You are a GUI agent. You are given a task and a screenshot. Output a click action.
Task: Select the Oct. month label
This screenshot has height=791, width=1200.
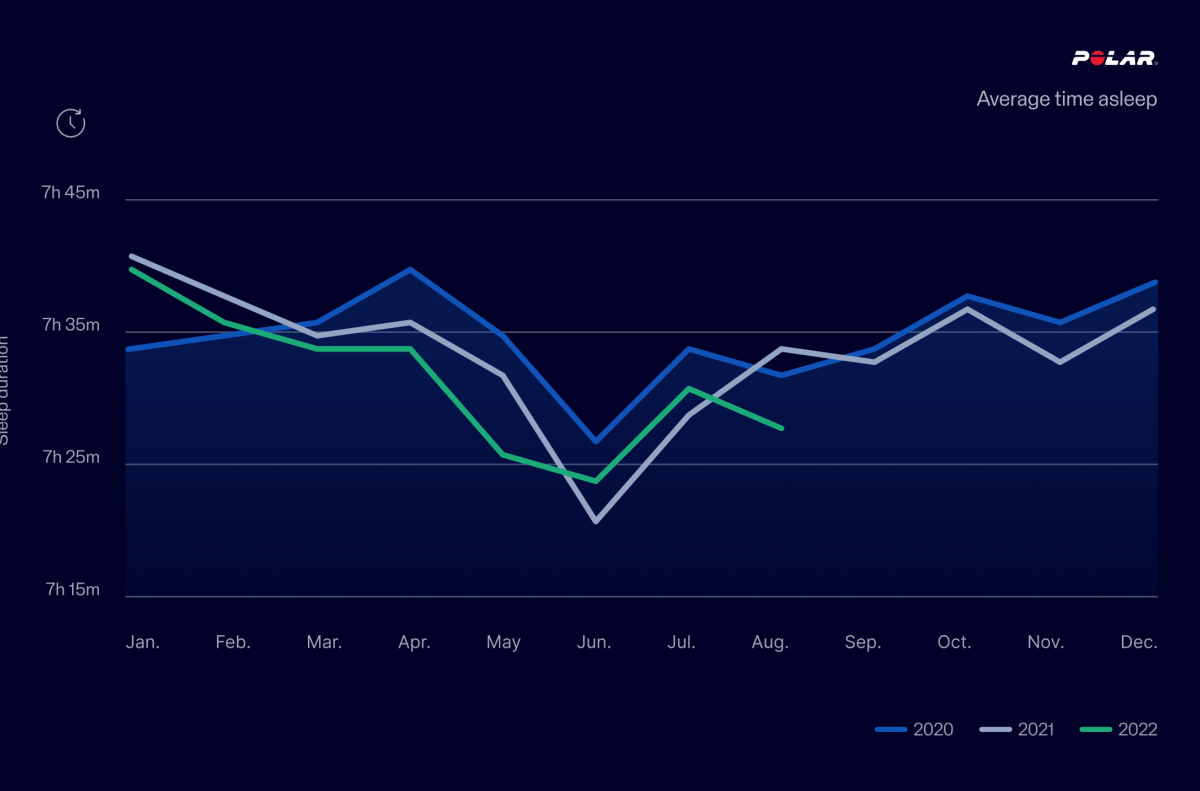pos(954,642)
